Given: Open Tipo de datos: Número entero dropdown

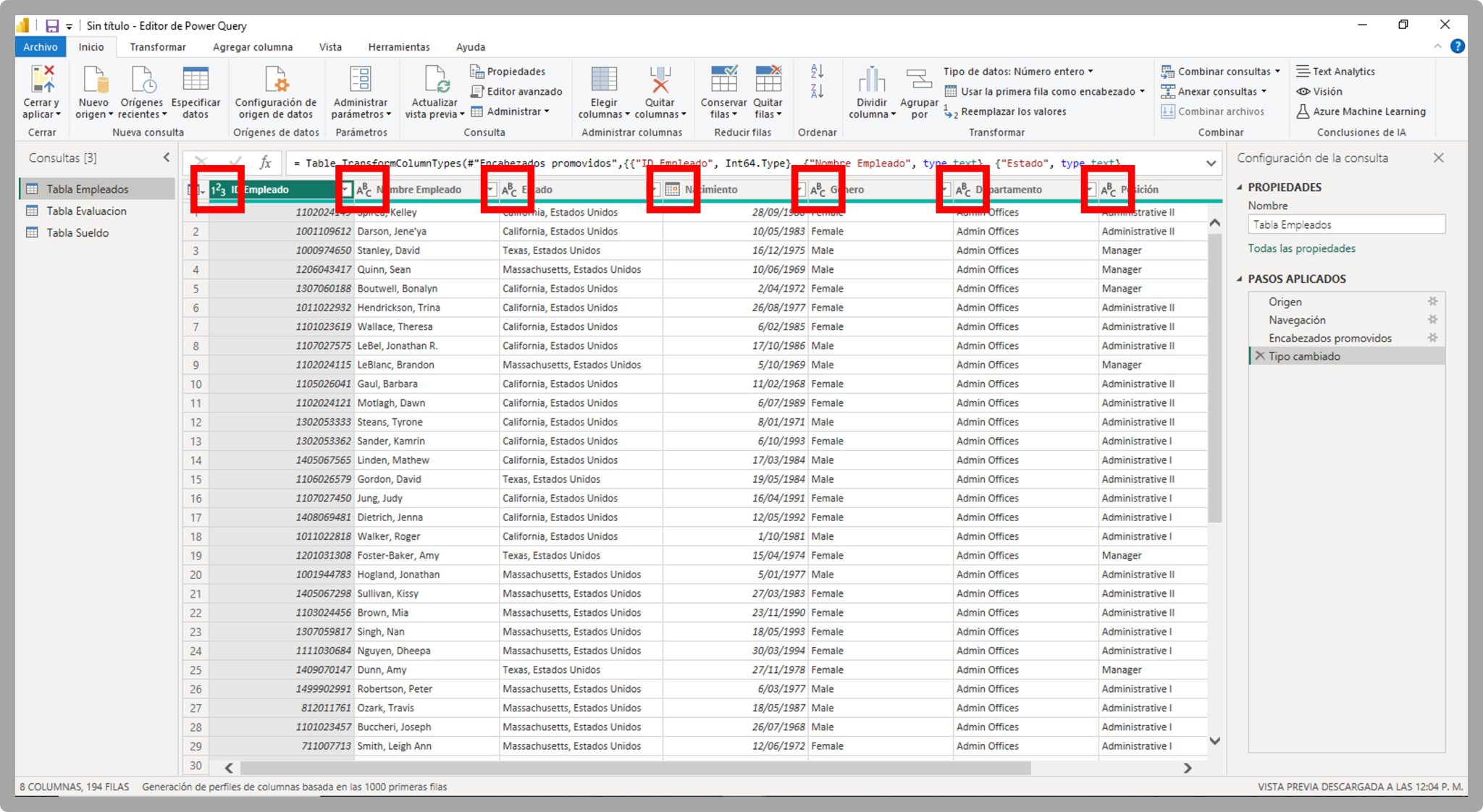Looking at the screenshot, I should [x=1018, y=72].
